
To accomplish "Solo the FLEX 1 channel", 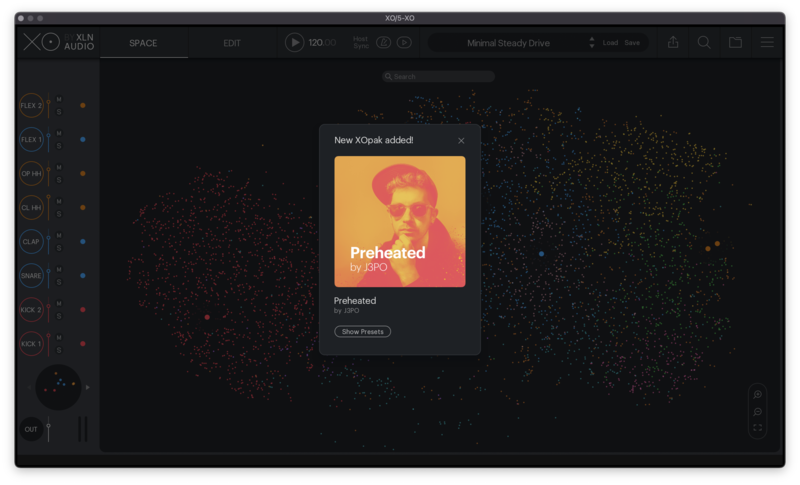I will tap(59, 146).
